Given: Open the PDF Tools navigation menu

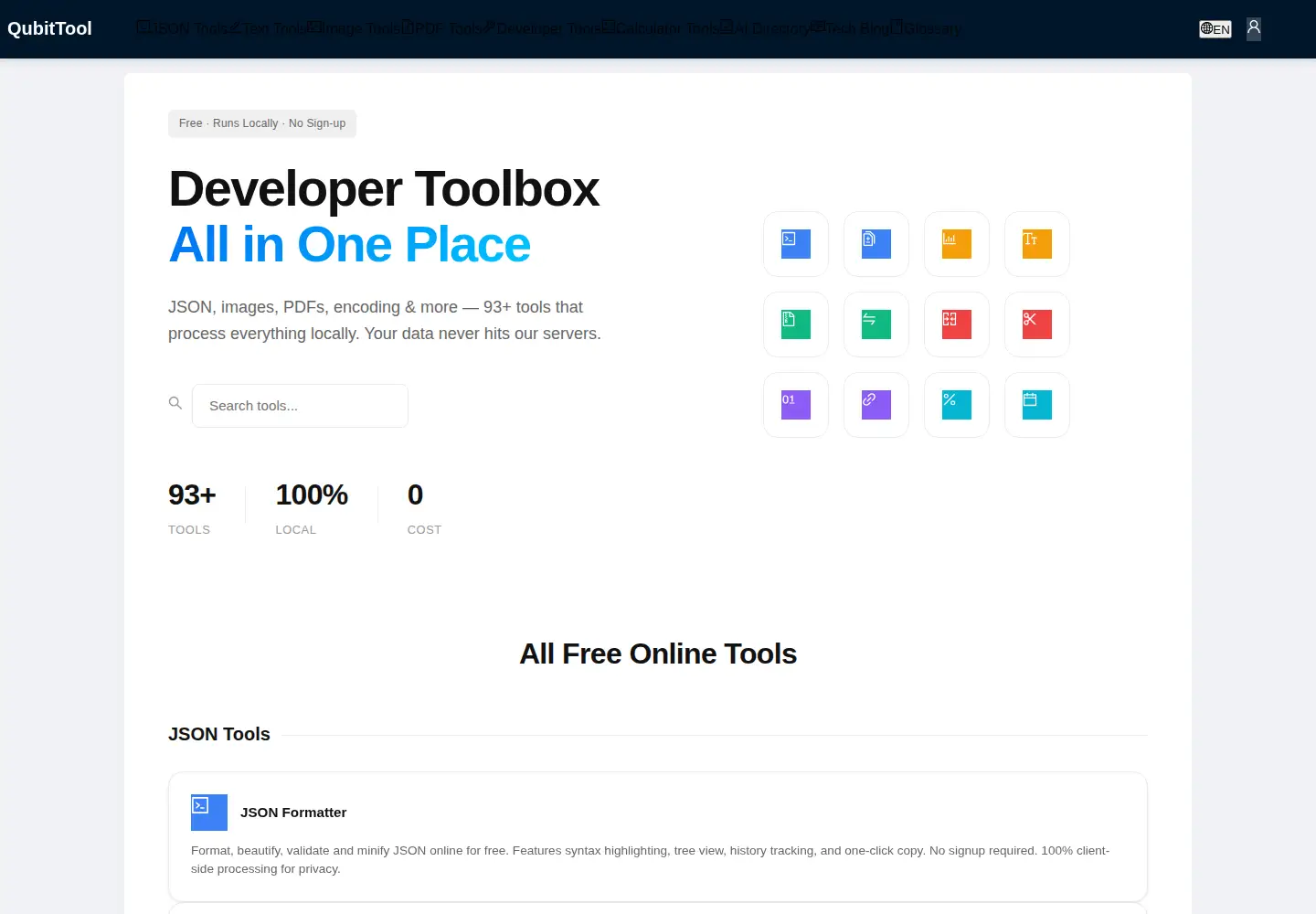Looking at the screenshot, I should pyautogui.click(x=441, y=28).
